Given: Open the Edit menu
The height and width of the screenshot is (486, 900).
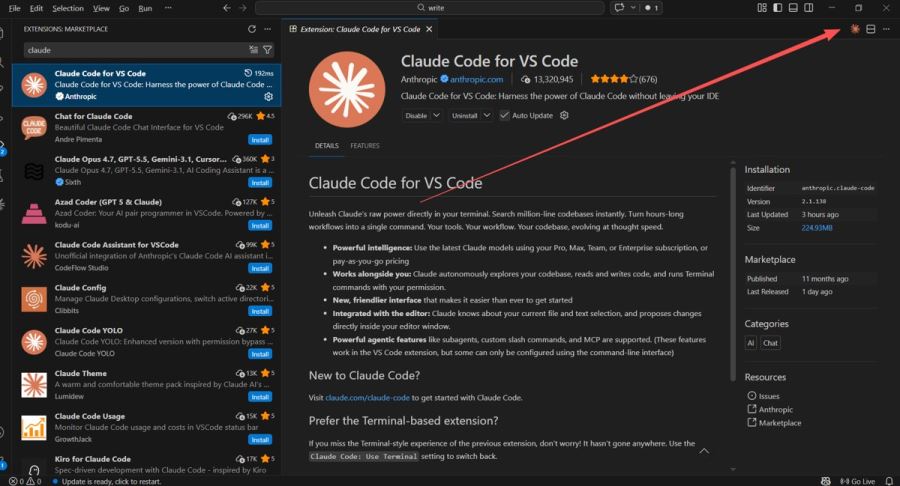Looking at the screenshot, I should [36, 8].
